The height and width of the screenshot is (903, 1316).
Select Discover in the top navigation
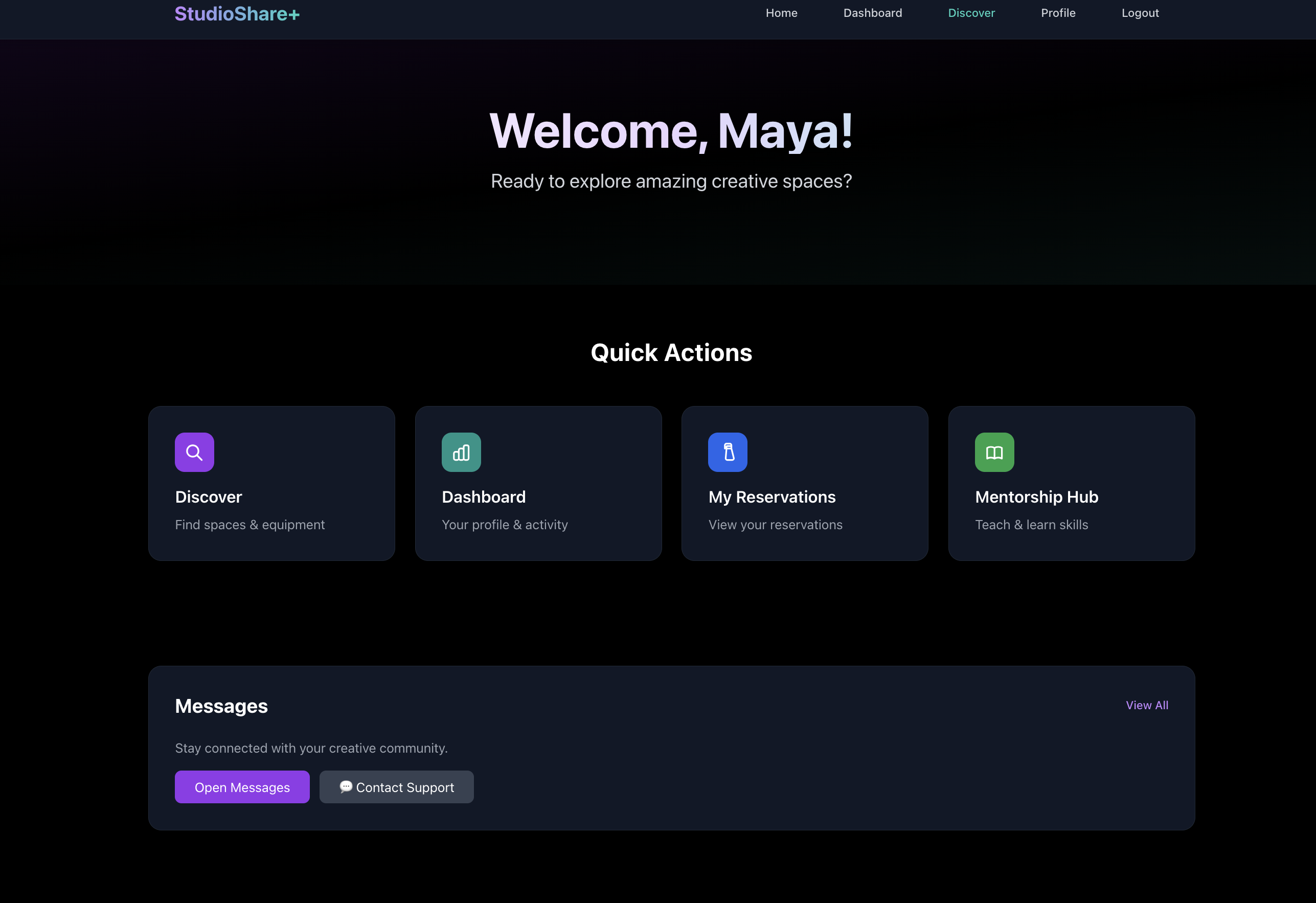(x=970, y=13)
